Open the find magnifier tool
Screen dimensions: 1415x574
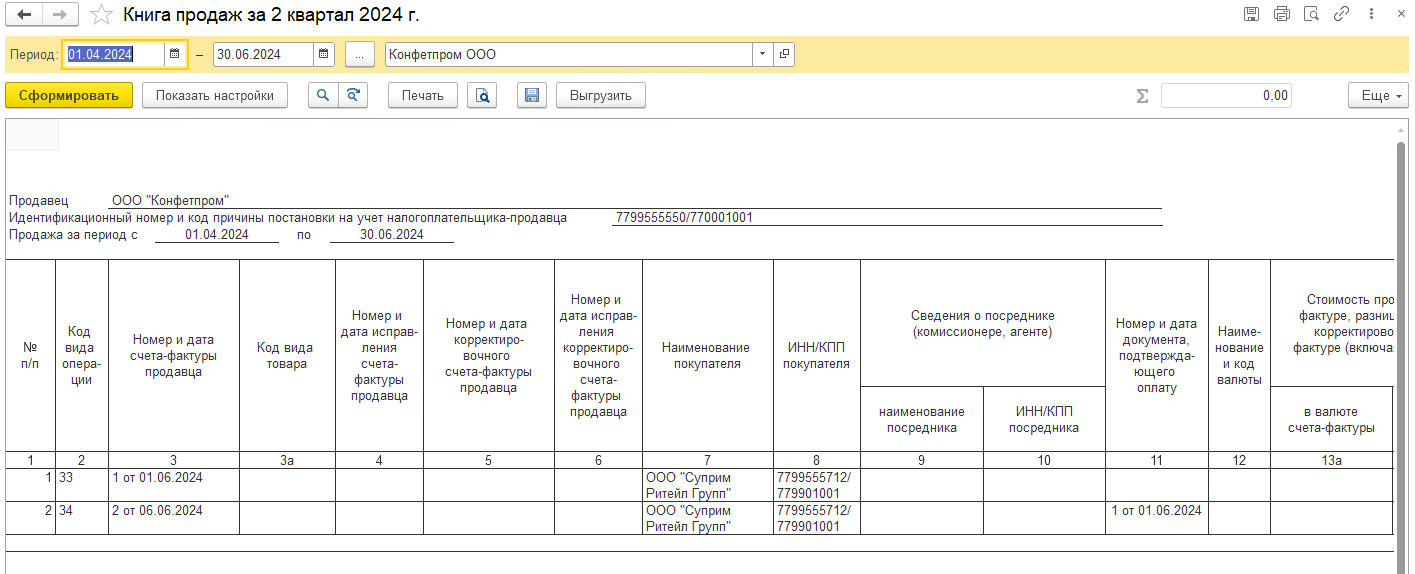(322, 95)
